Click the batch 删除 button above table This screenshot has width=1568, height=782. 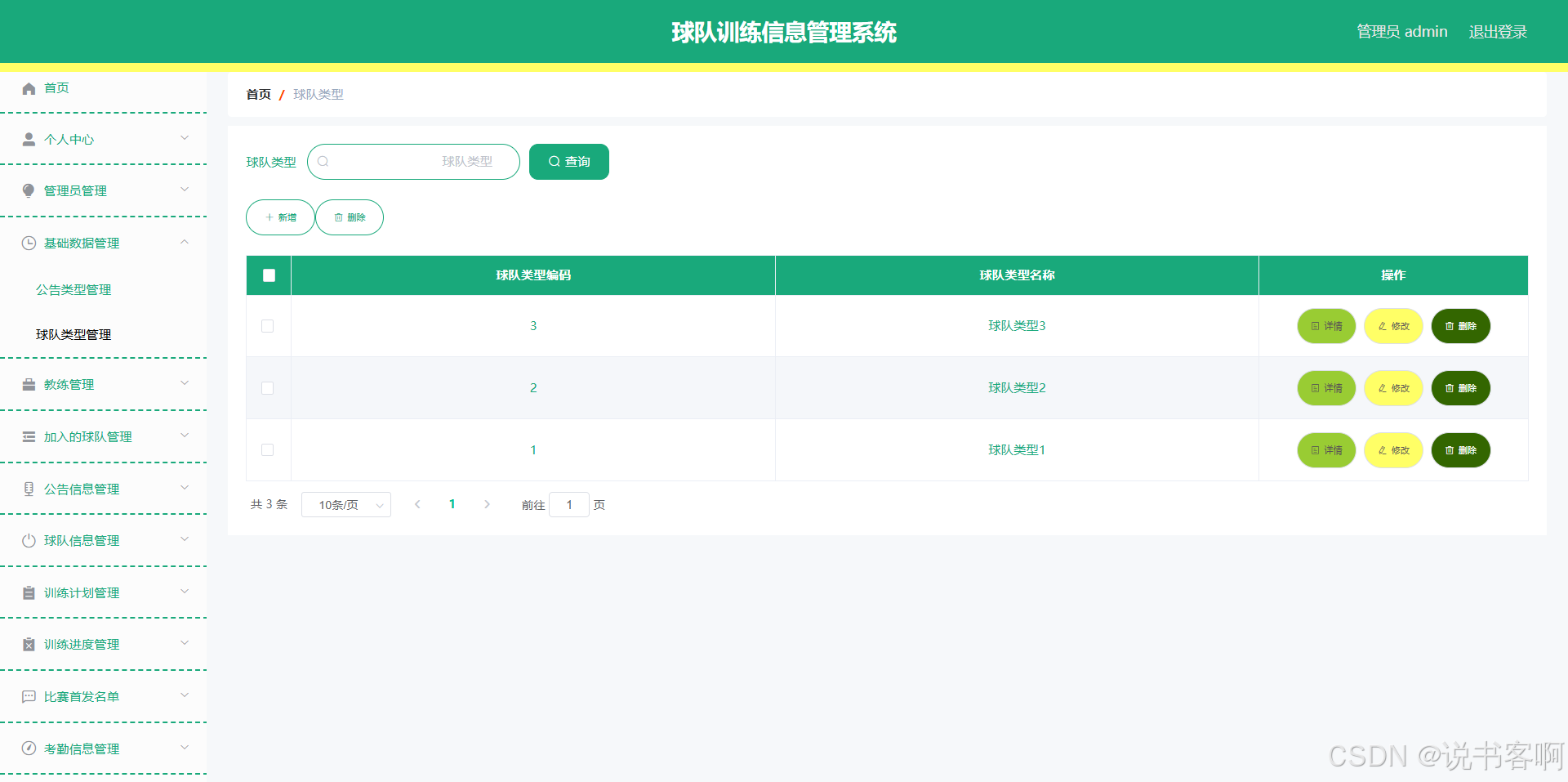[x=350, y=217]
